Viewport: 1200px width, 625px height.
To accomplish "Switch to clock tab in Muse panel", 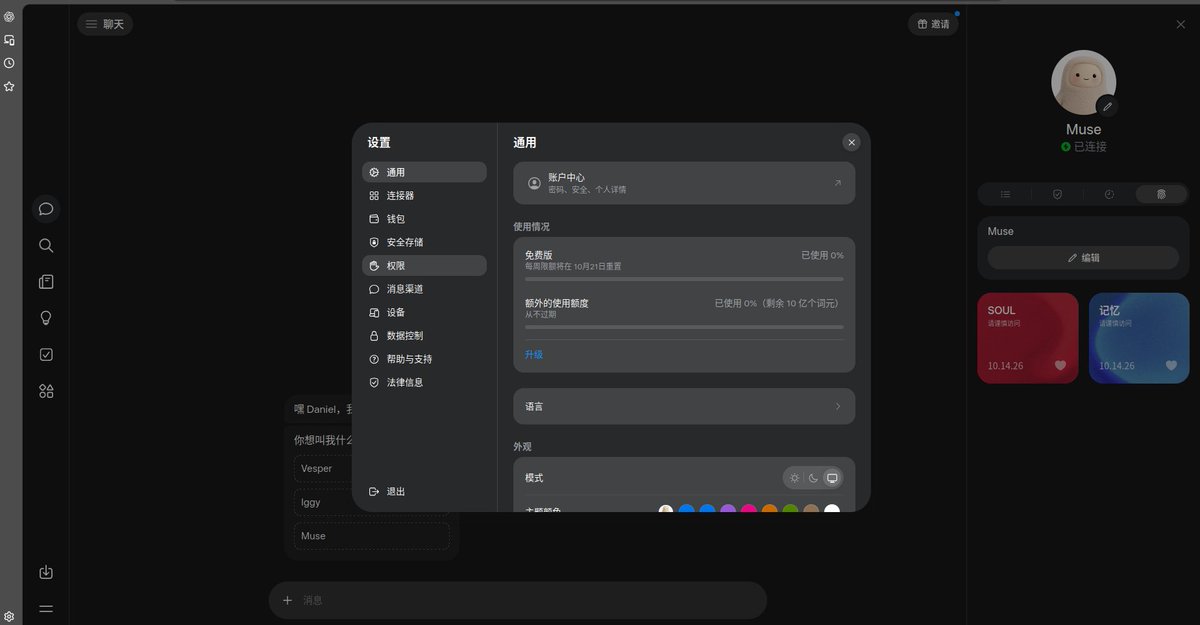I will tap(1109, 194).
